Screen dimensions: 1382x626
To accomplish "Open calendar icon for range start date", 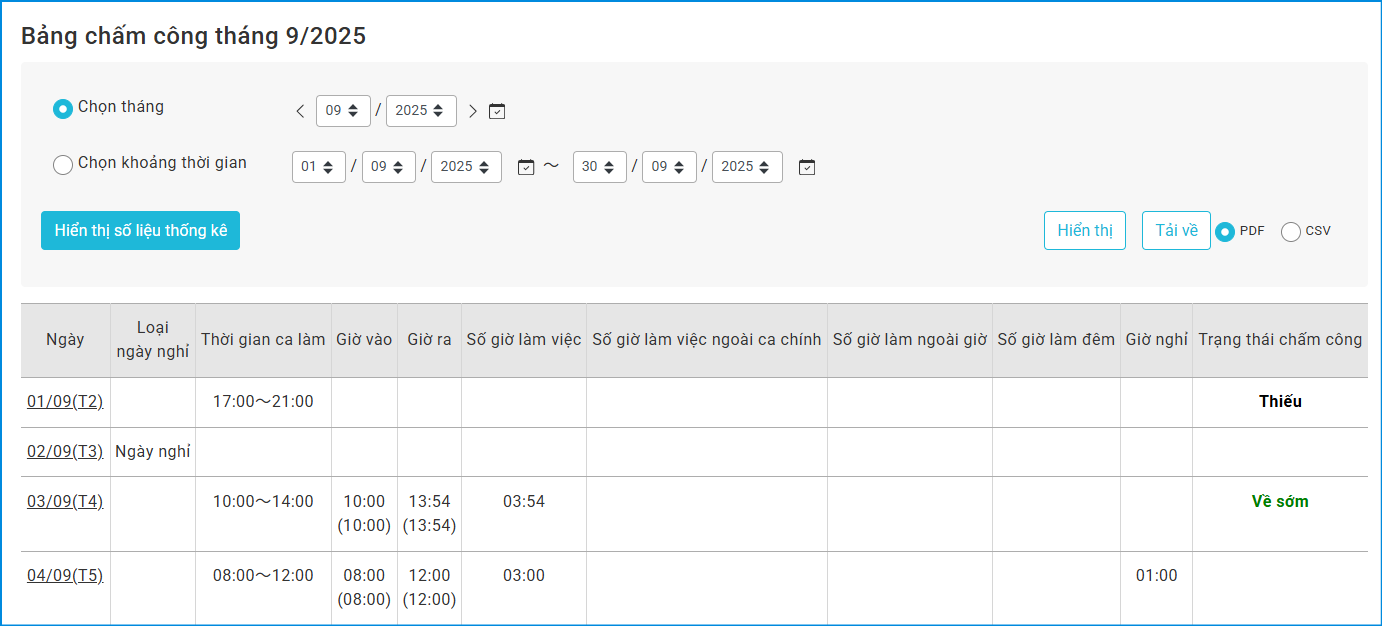I will click(x=527, y=167).
